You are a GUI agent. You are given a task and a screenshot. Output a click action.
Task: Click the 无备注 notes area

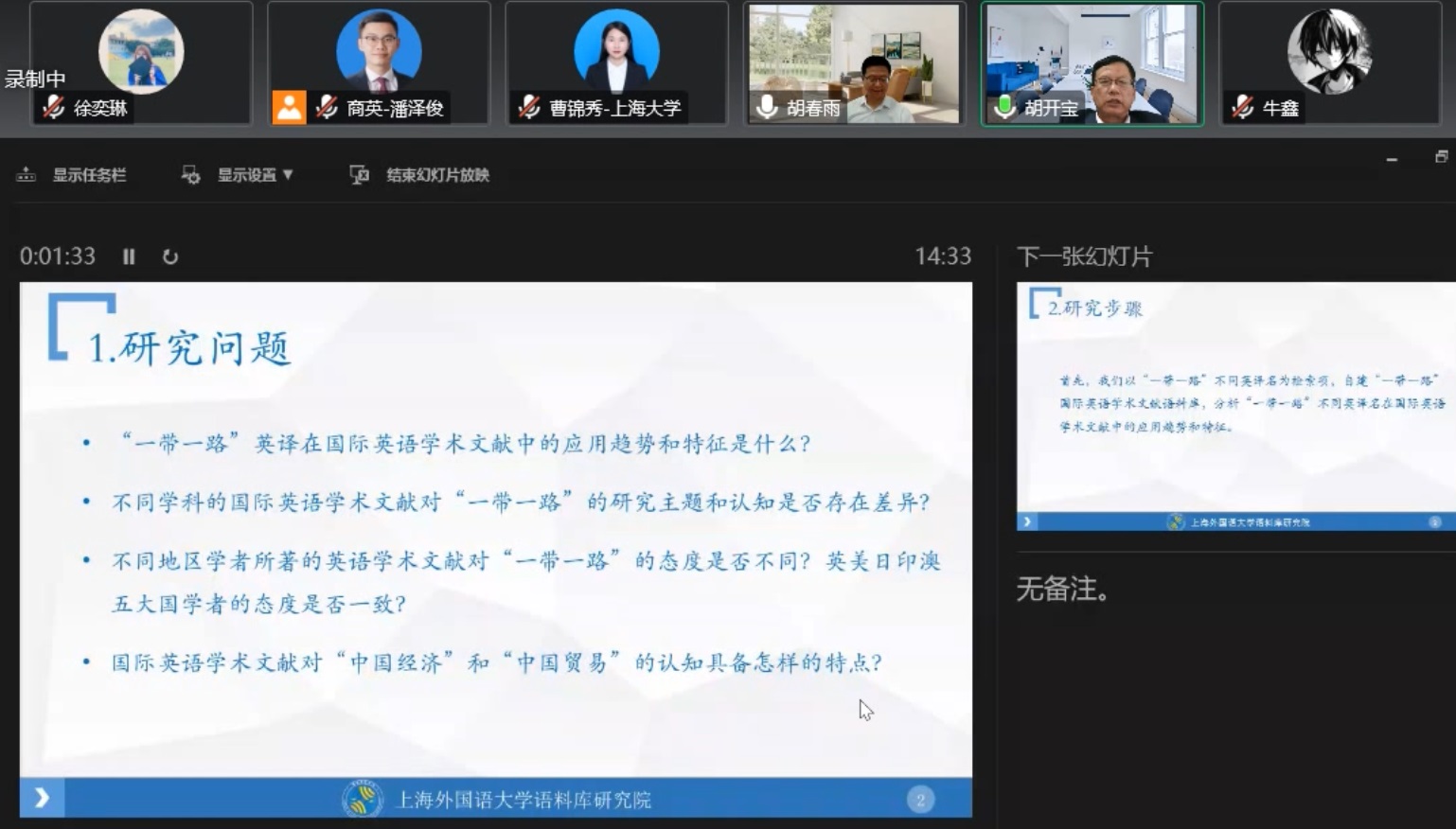(x=1064, y=590)
